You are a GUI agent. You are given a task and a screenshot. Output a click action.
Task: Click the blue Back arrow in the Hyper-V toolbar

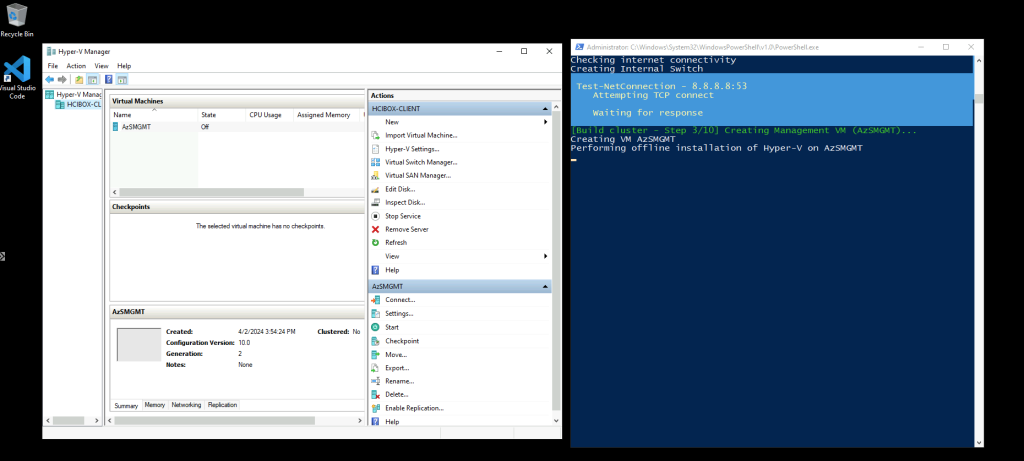tap(50, 80)
